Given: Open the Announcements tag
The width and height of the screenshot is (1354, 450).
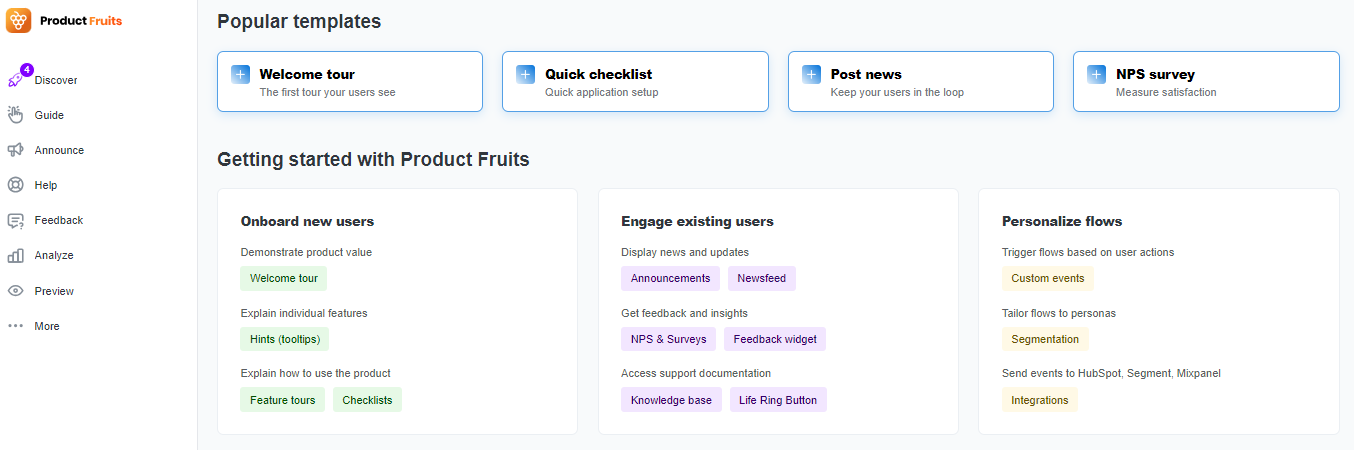Looking at the screenshot, I should (670, 278).
